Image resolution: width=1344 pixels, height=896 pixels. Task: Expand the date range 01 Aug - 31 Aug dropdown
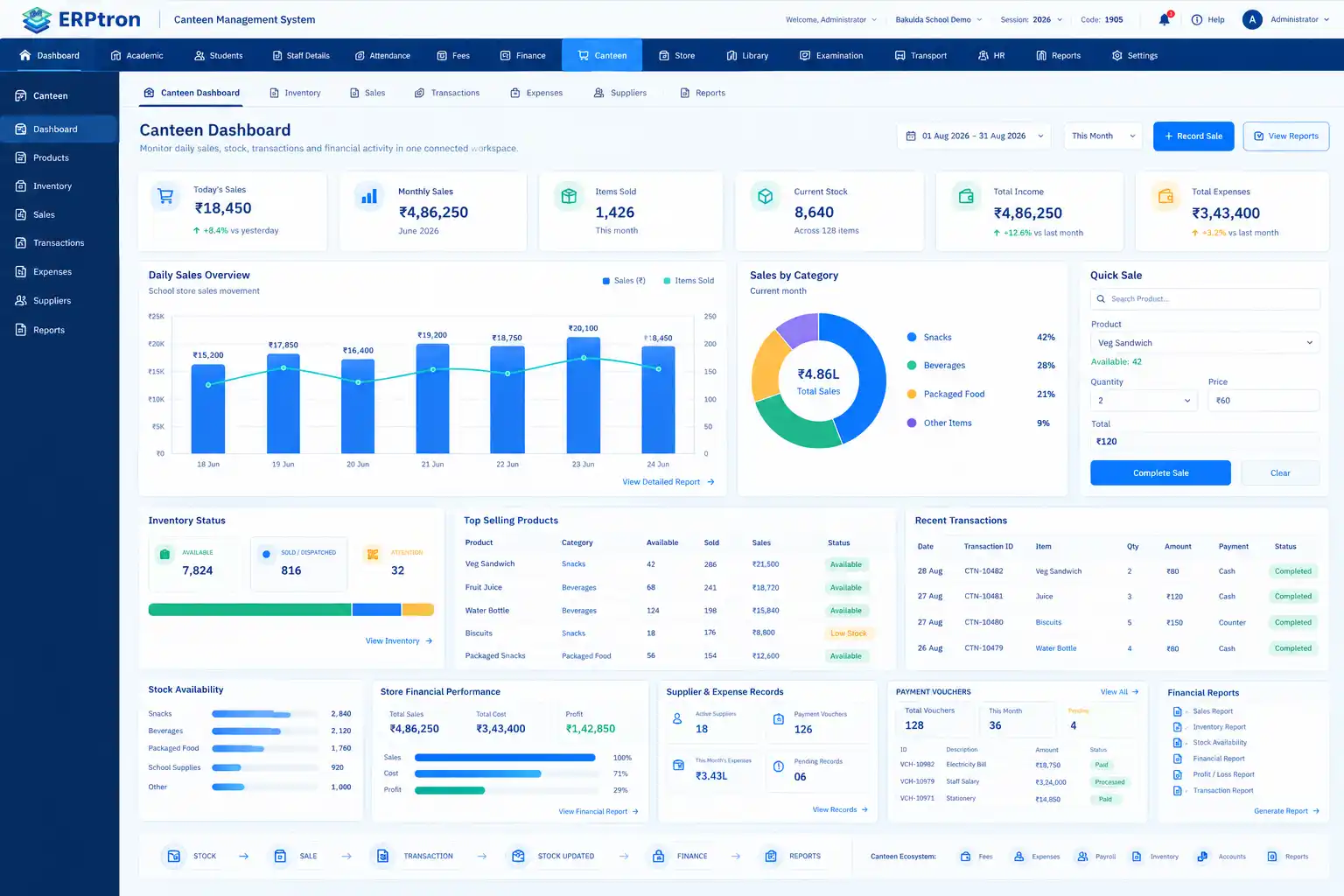click(975, 136)
